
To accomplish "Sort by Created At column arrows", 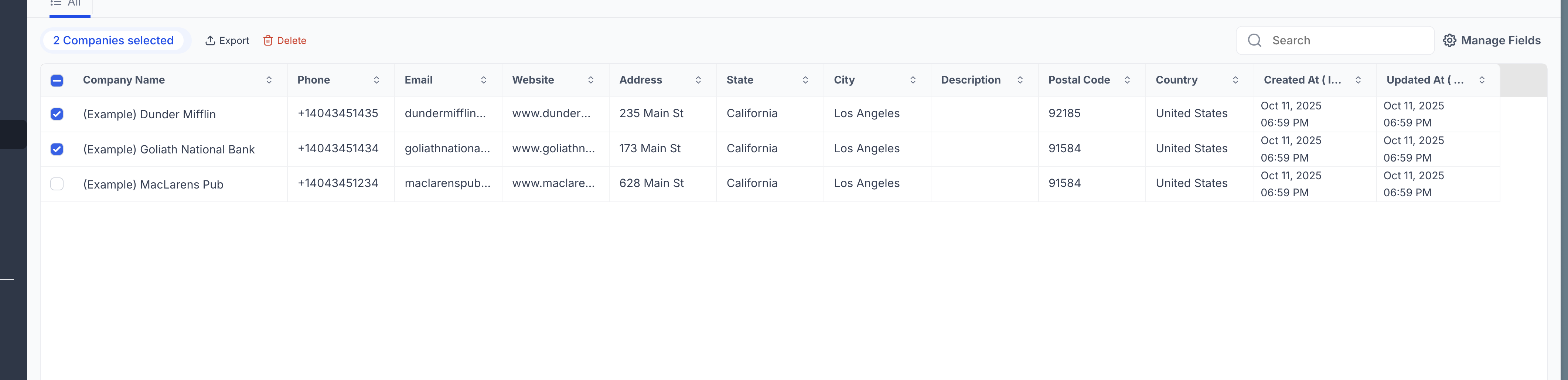I will 1358,80.
